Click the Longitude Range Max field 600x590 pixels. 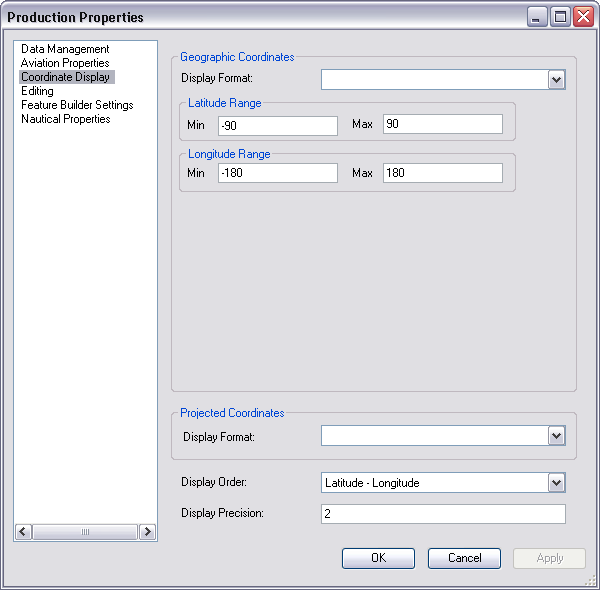(442, 173)
